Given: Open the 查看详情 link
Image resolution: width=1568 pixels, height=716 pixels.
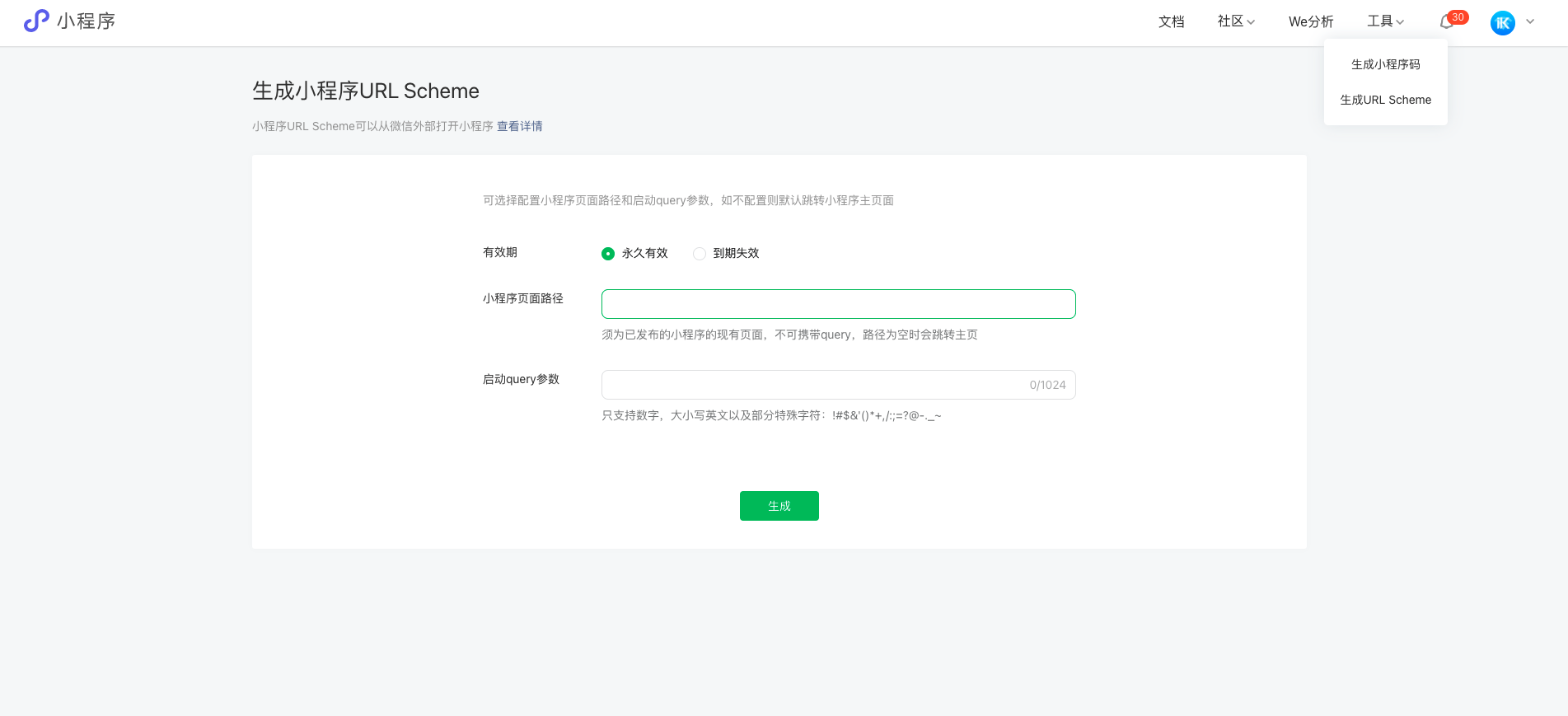Looking at the screenshot, I should point(519,126).
